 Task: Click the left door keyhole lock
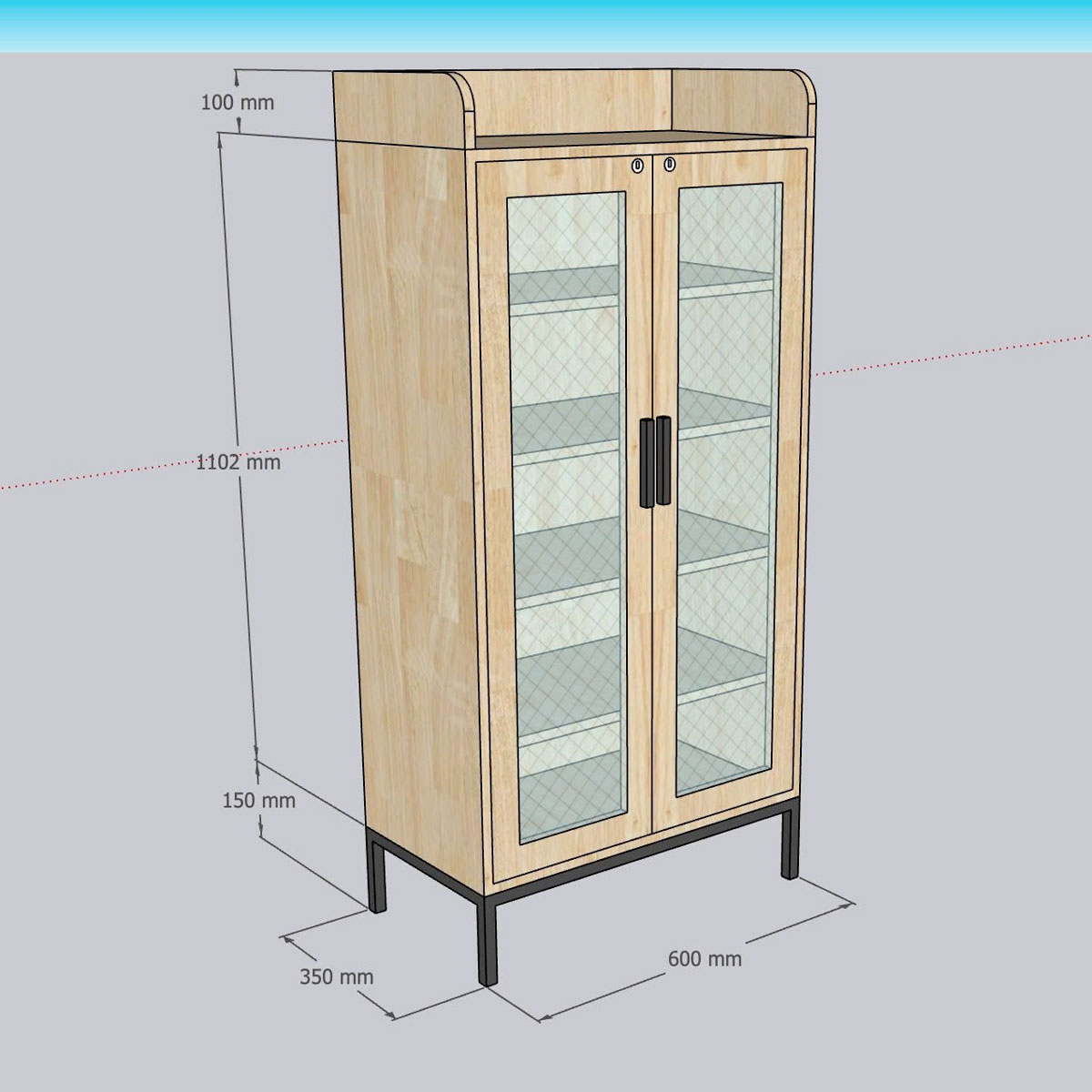tap(638, 166)
